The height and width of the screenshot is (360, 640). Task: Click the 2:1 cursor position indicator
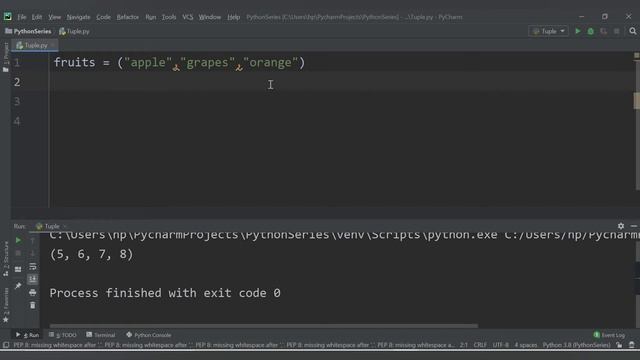click(x=464, y=345)
